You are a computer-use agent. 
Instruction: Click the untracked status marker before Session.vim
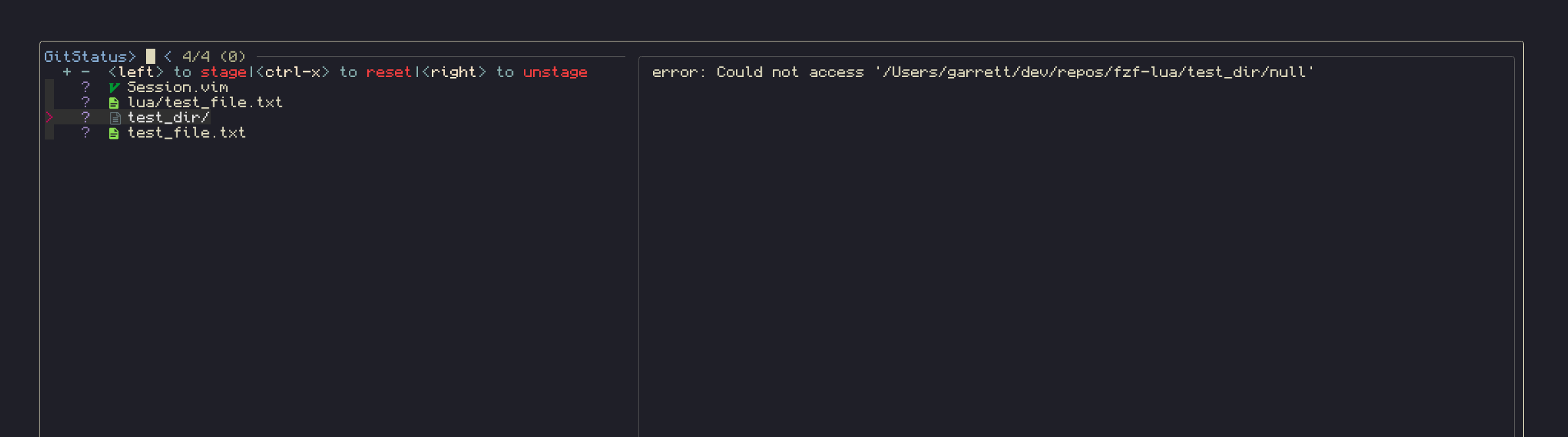pyautogui.click(x=85, y=87)
